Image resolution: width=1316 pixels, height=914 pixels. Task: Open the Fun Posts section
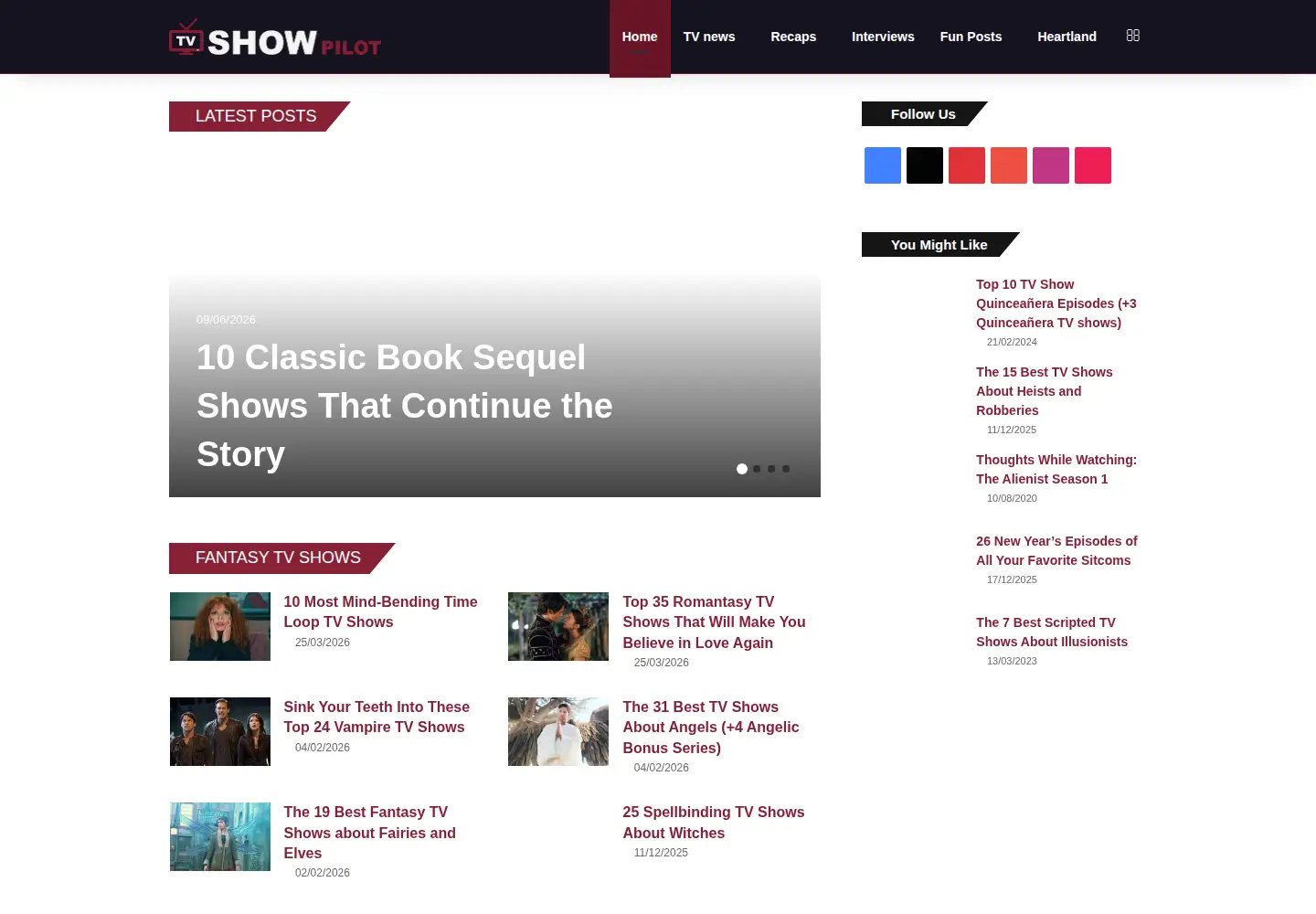(x=971, y=37)
